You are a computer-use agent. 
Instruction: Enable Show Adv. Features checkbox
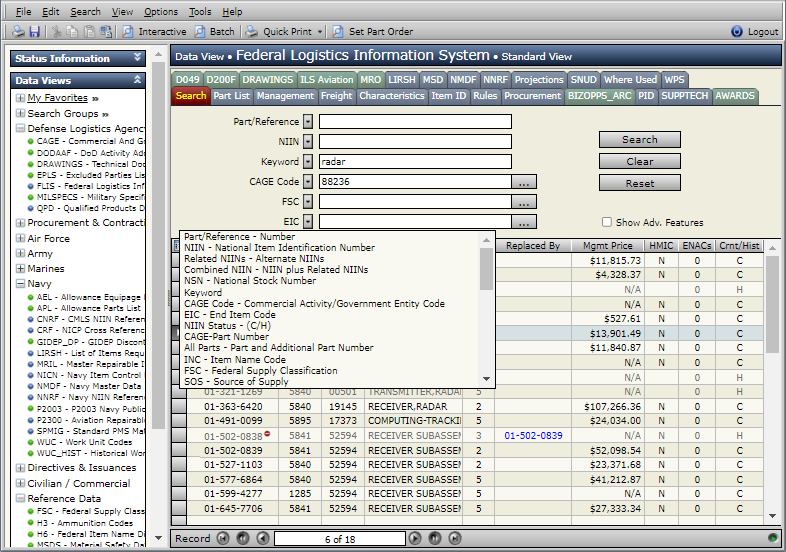[x=607, y=222]
